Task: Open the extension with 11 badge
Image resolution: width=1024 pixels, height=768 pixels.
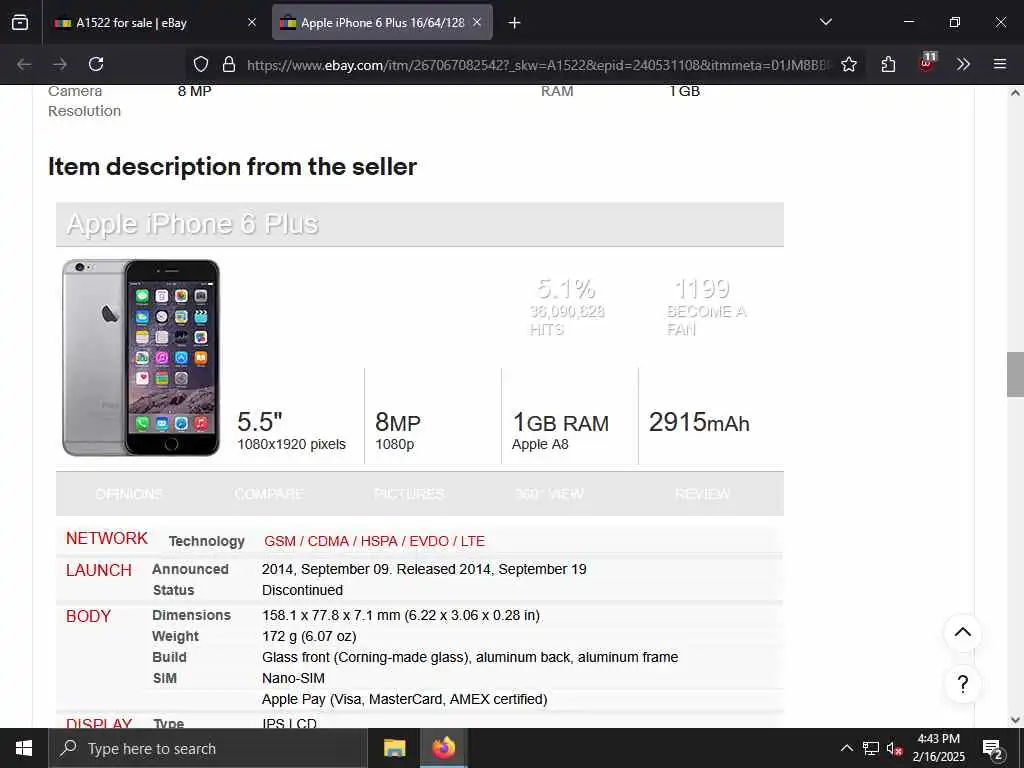Action: pyautogui.click(x=927, y=63)
